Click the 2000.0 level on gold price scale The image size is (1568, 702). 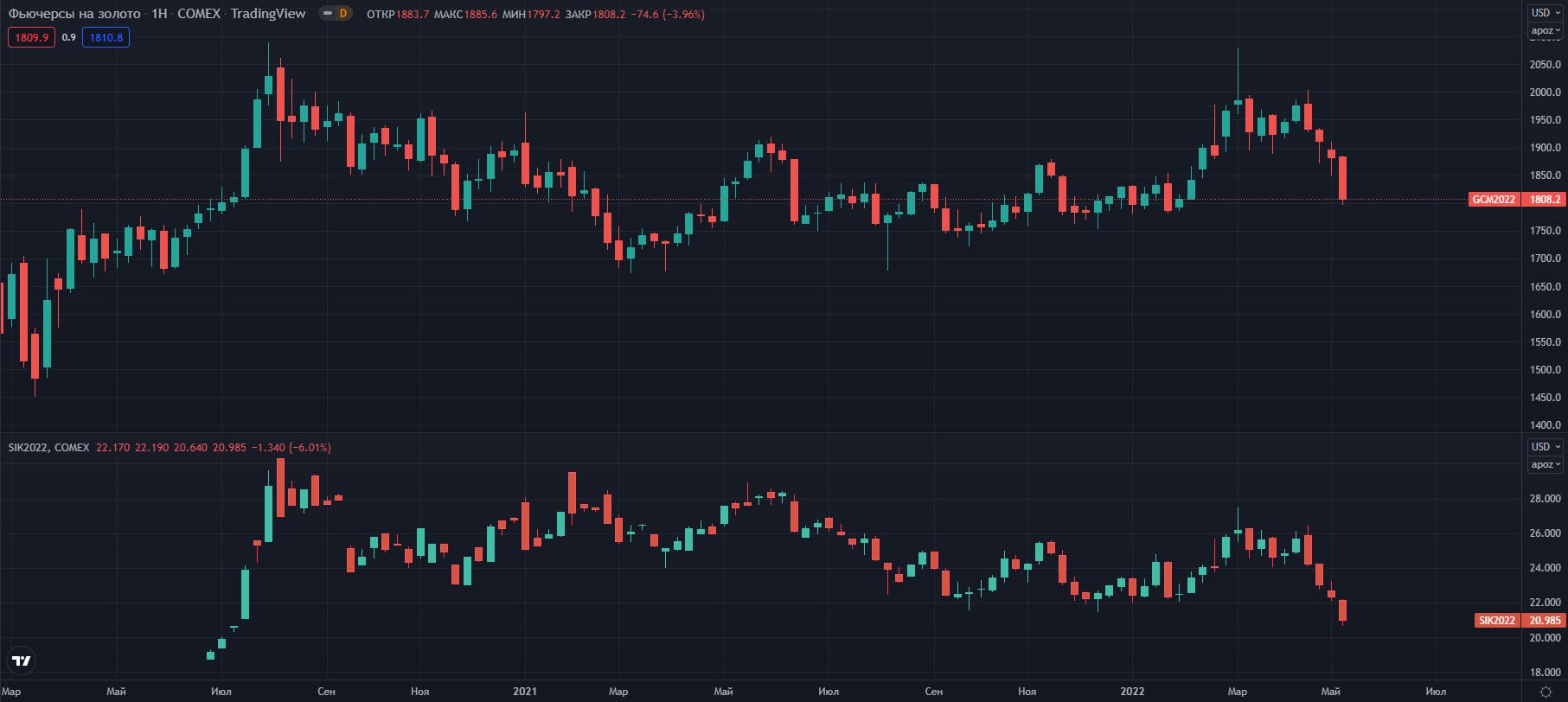1545,93
